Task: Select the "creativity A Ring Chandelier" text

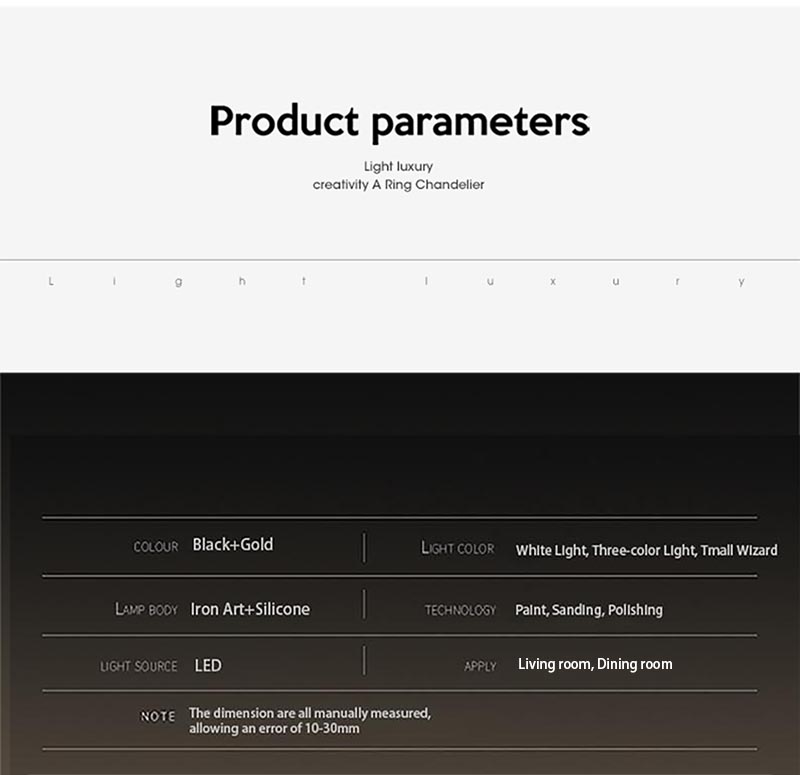Action: 398,185
